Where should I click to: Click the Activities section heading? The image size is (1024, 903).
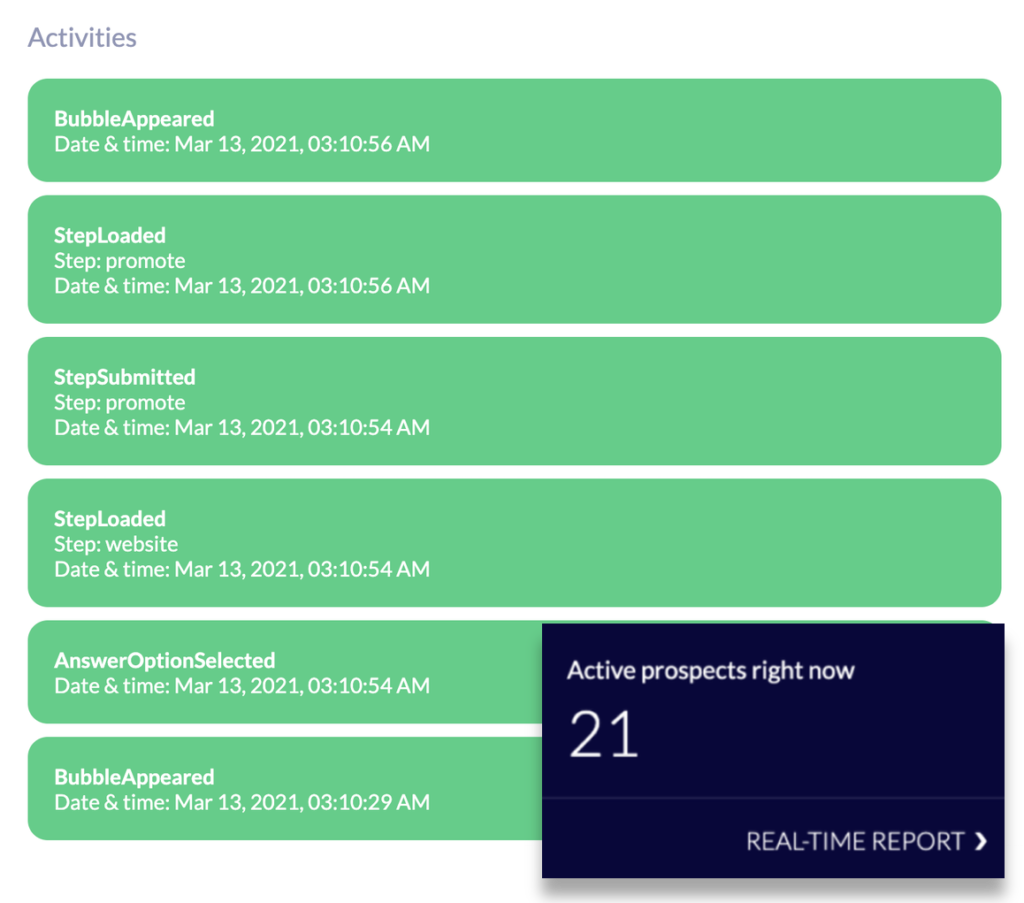(82, 38)
